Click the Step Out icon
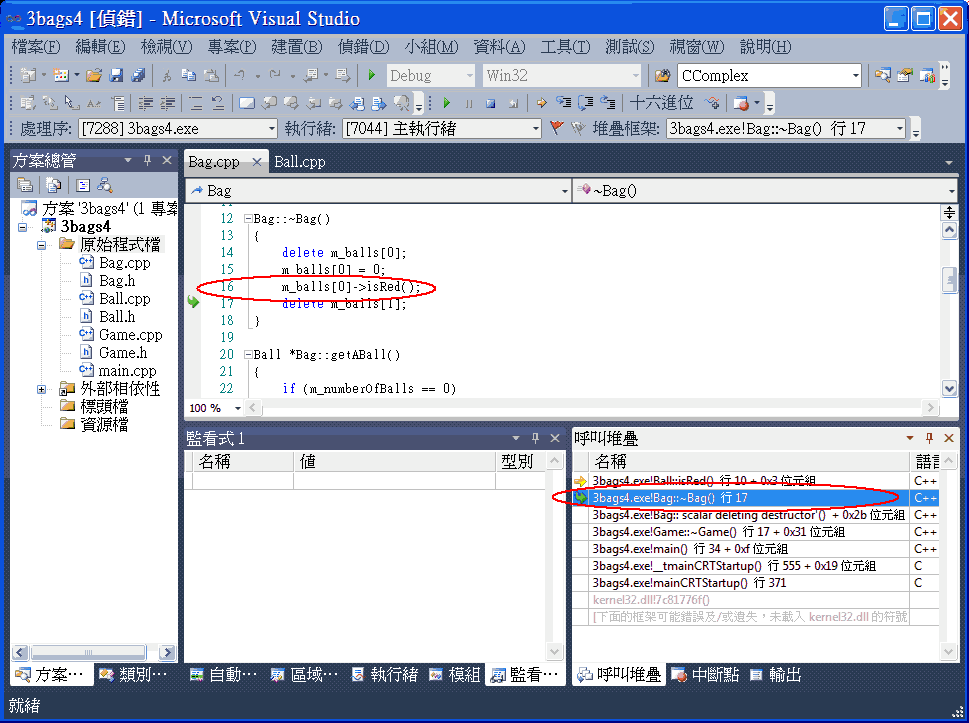 pyautogui.click(x=608, y=103)
